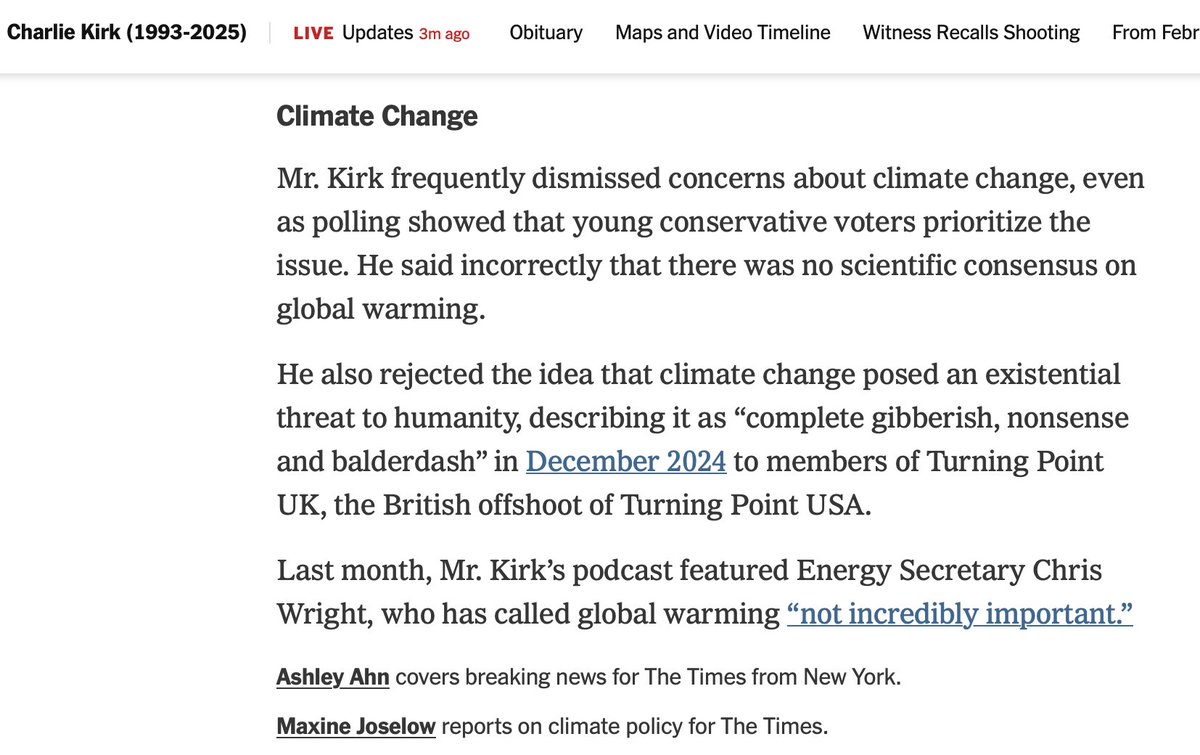Visit Ashley Ahn's author page
Screen dimensions: 1200x755
(332, 677)
